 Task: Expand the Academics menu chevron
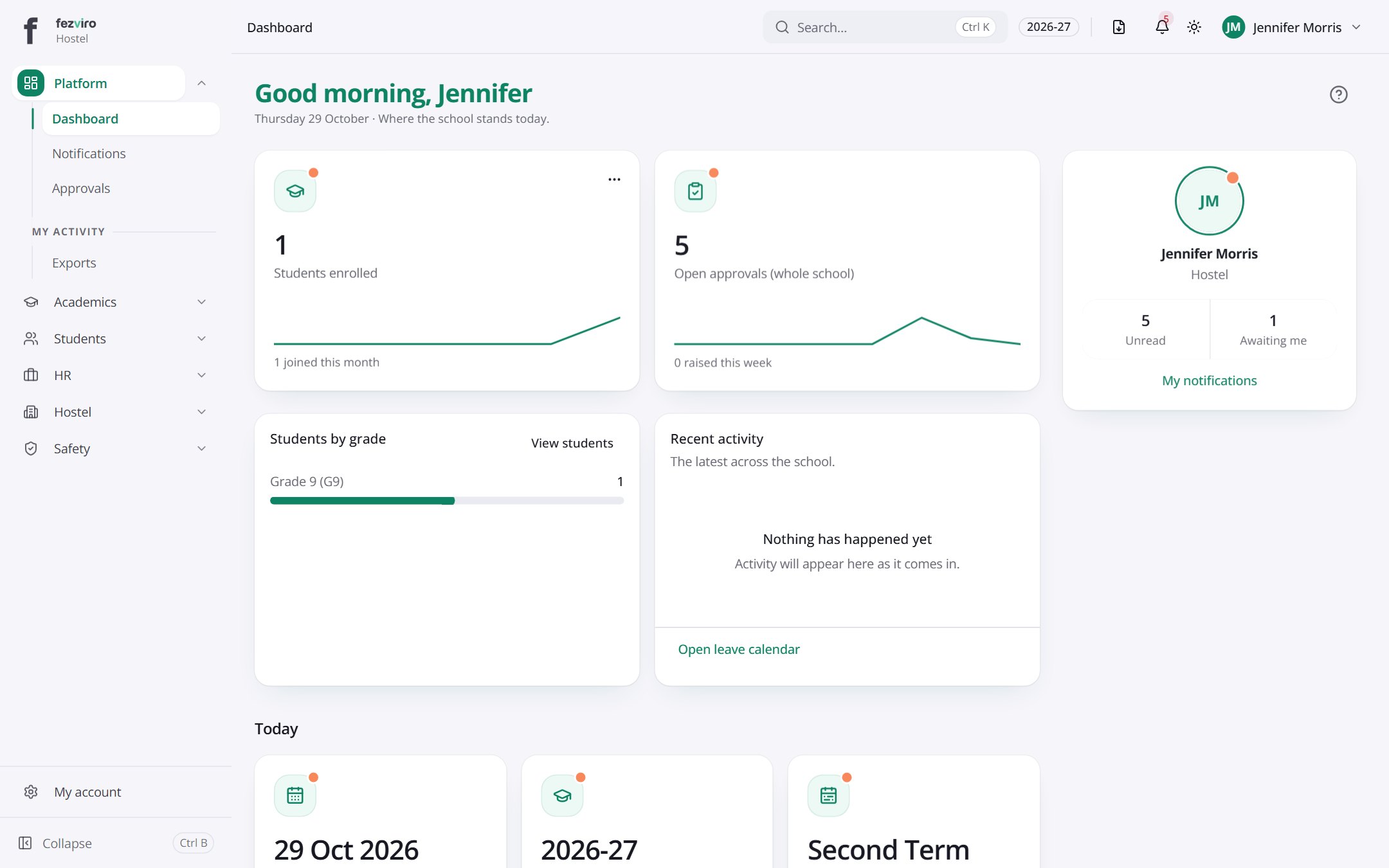click(201, 302)
